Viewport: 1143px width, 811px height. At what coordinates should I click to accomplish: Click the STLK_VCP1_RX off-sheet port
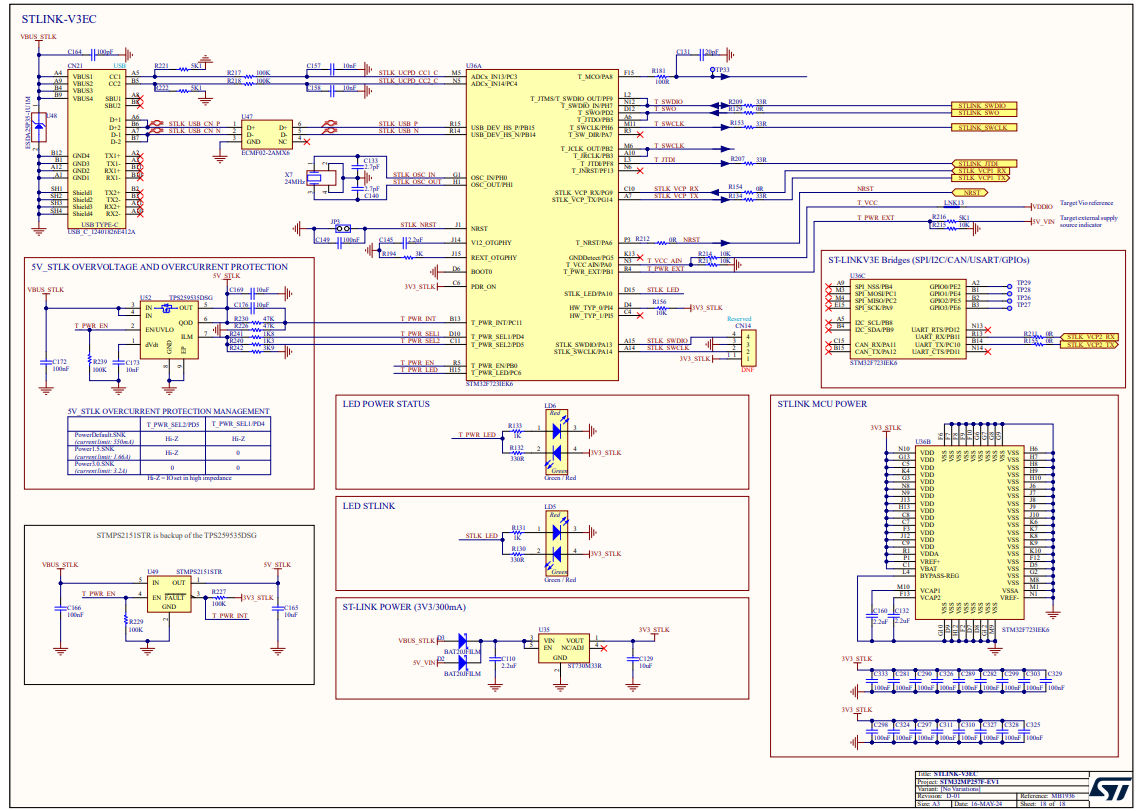(x=981, y=171)
